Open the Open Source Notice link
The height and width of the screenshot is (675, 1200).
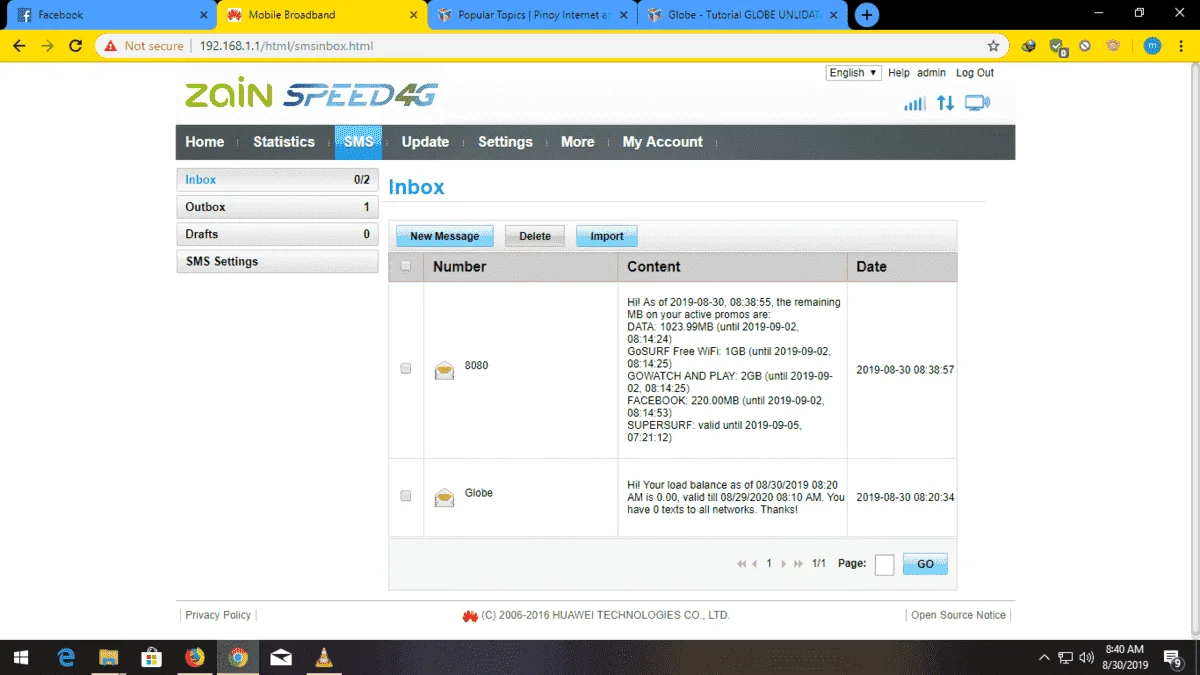point(958,615)
